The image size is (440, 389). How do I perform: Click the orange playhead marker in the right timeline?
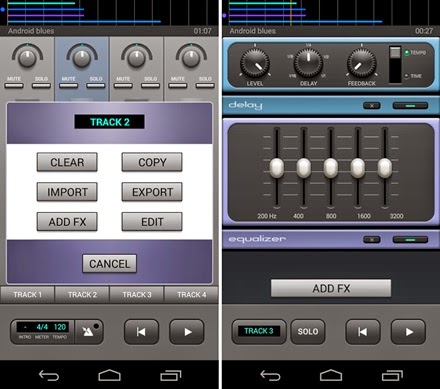click(x=291, y=13)
